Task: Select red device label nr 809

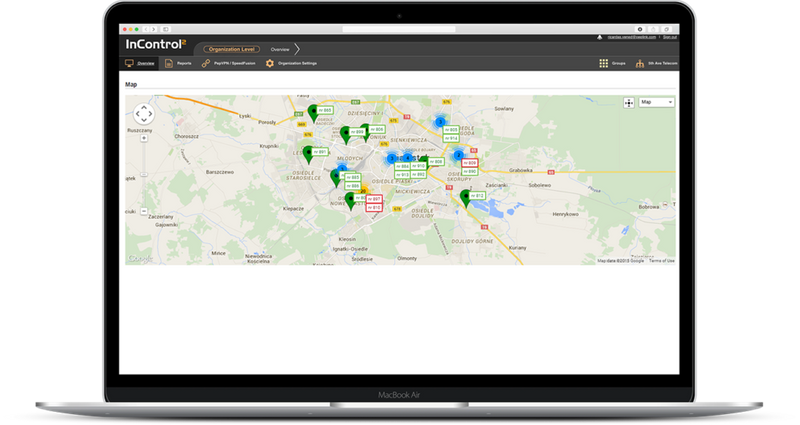Action: [x=469, y=163]
